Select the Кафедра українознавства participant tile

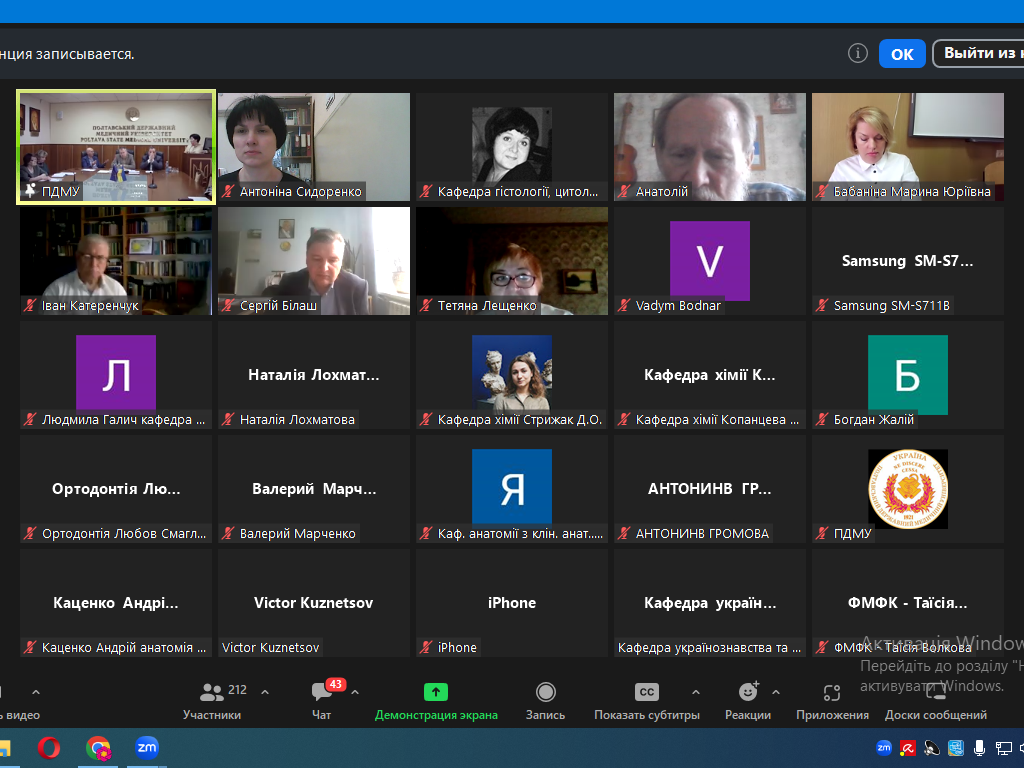(710, 603)
